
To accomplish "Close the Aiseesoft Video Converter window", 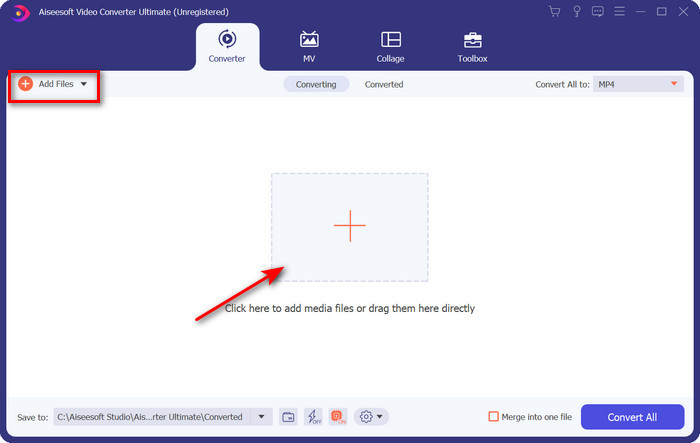I will click(683, 12).
